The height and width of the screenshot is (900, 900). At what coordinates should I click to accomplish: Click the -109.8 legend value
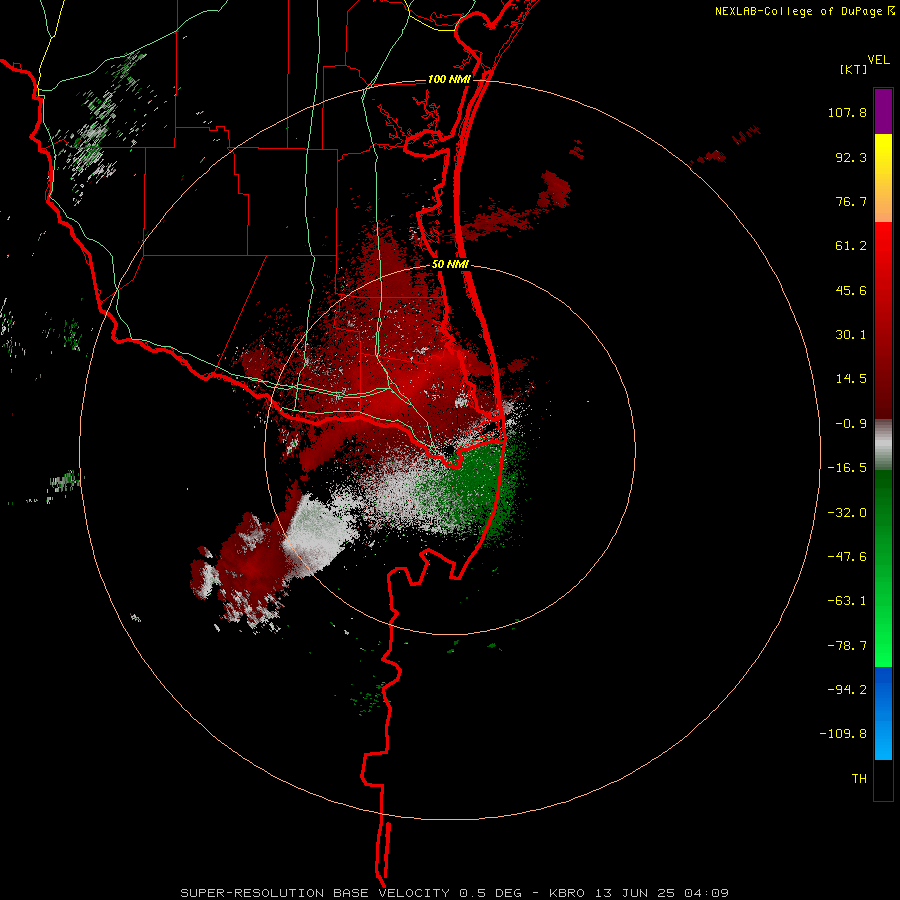point(843,734)
